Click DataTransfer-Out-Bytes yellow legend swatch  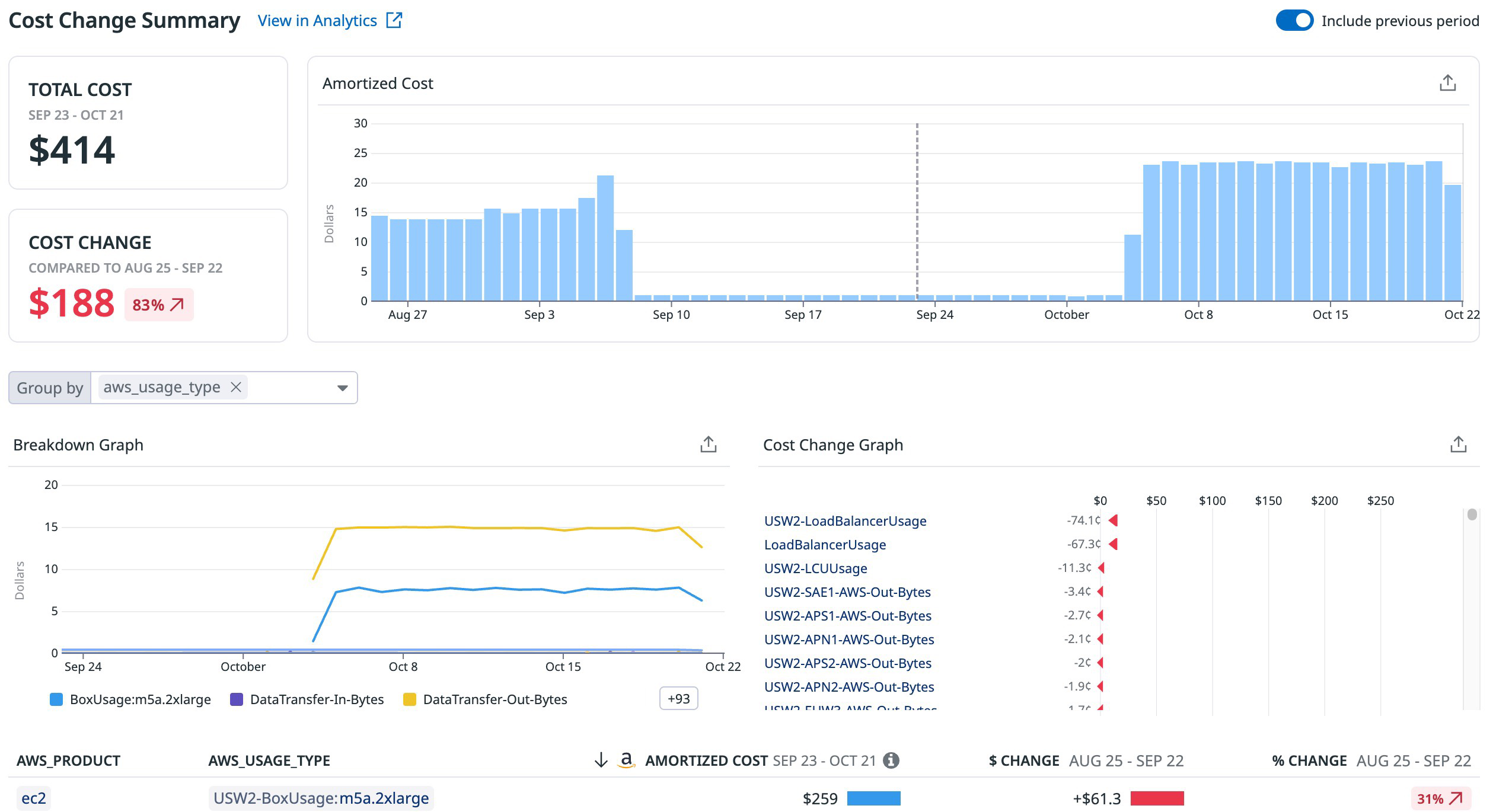[409, 699]
